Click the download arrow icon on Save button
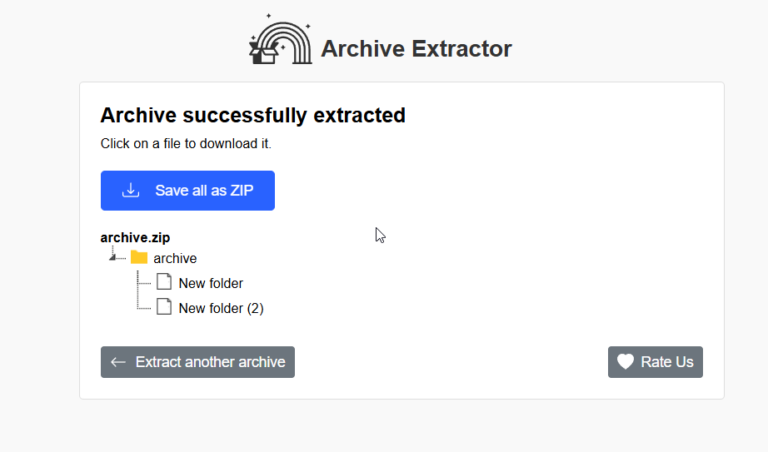768x452 pixels. [x=130, y=190]
